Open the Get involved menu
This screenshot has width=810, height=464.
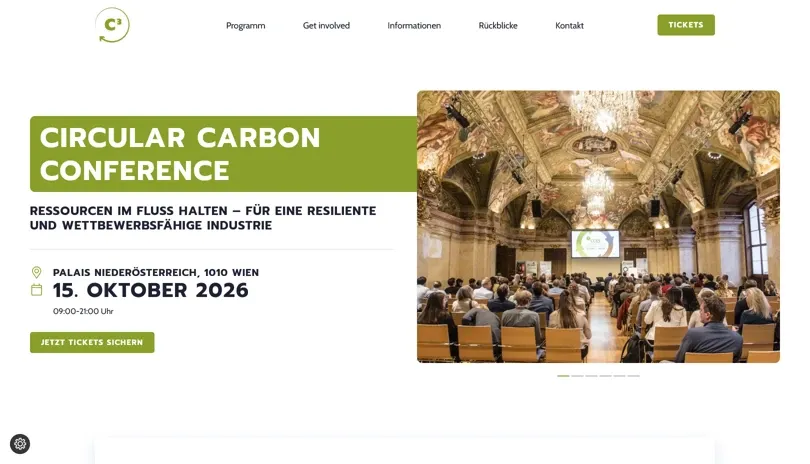[x=326, y=26]
